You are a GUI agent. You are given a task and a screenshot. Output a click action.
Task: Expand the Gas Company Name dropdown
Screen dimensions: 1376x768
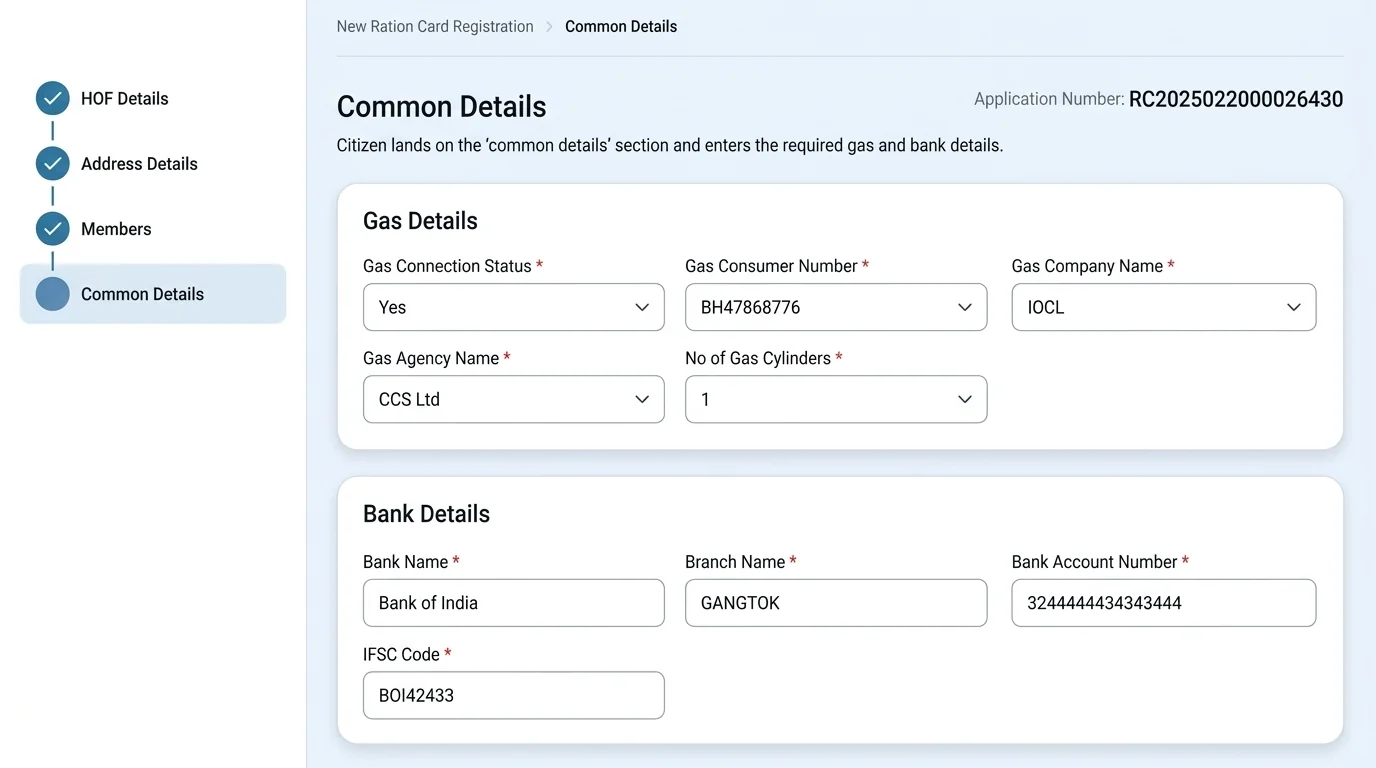1164,307
